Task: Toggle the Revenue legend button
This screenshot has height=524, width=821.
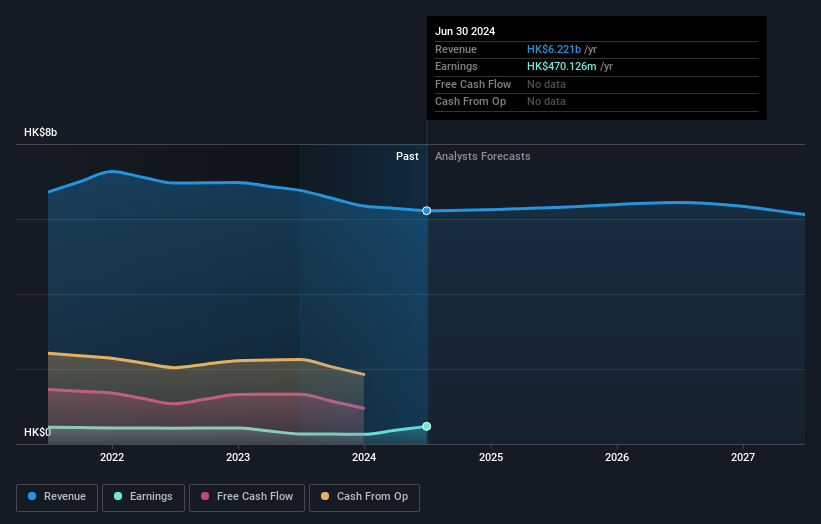Action: point(57,497)
